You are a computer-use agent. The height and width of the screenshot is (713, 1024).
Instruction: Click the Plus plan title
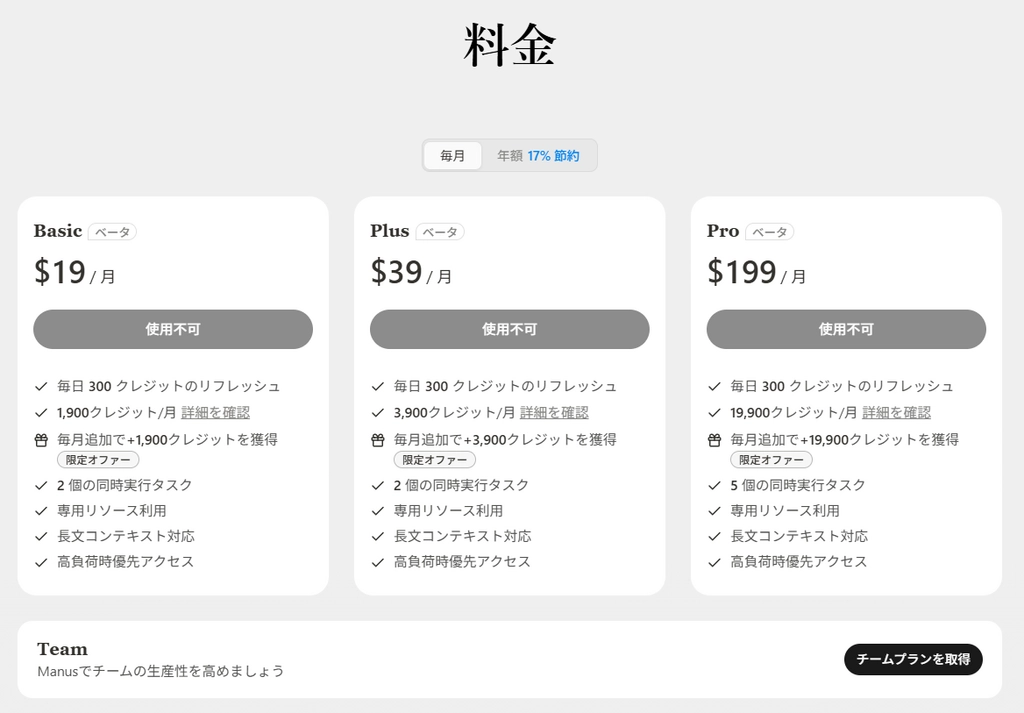[x=390, y=231]
